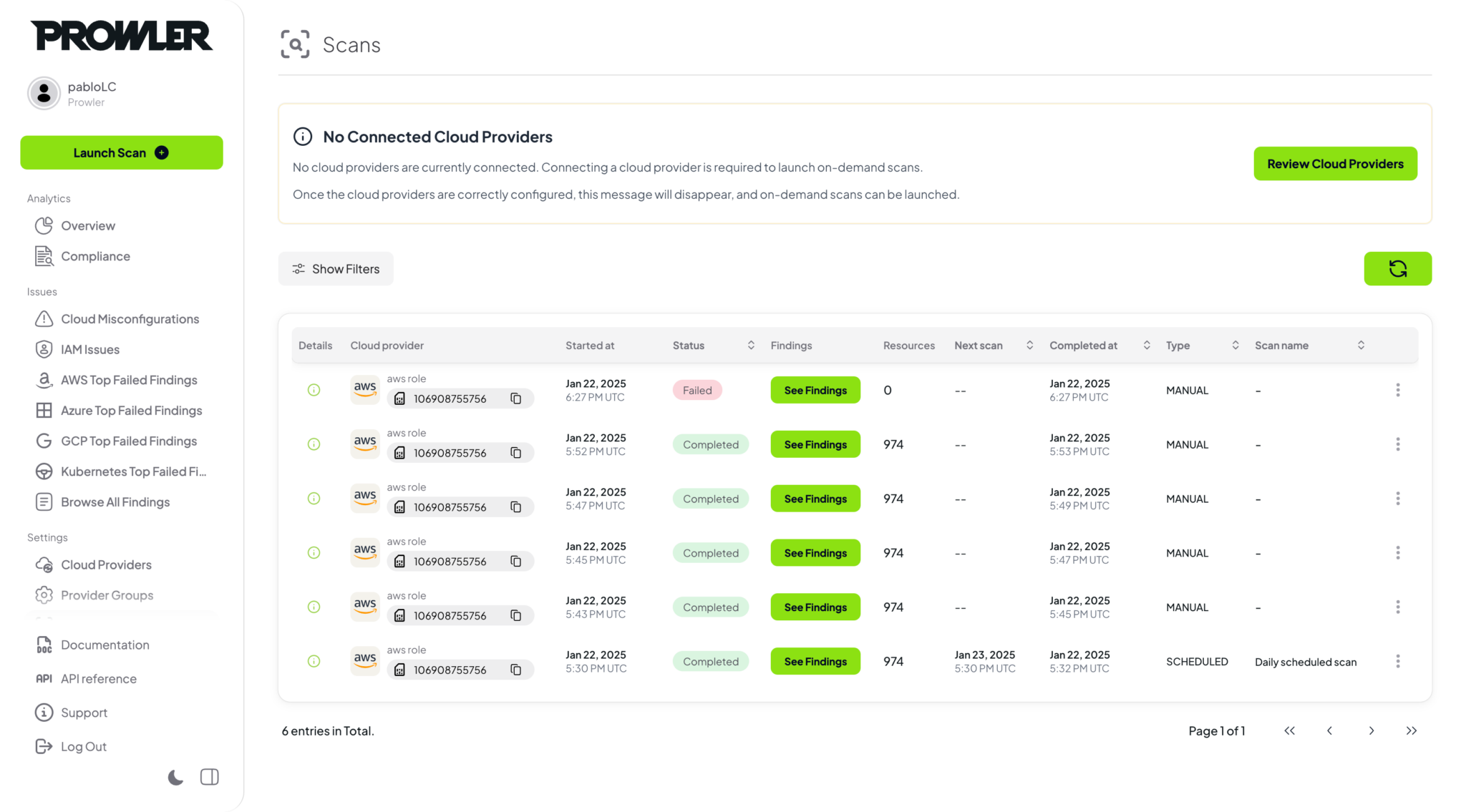Go to Cloud Misconfigurations in the sidebar
Viewport: 1466px width, 812px height.
tap(130, 319)
